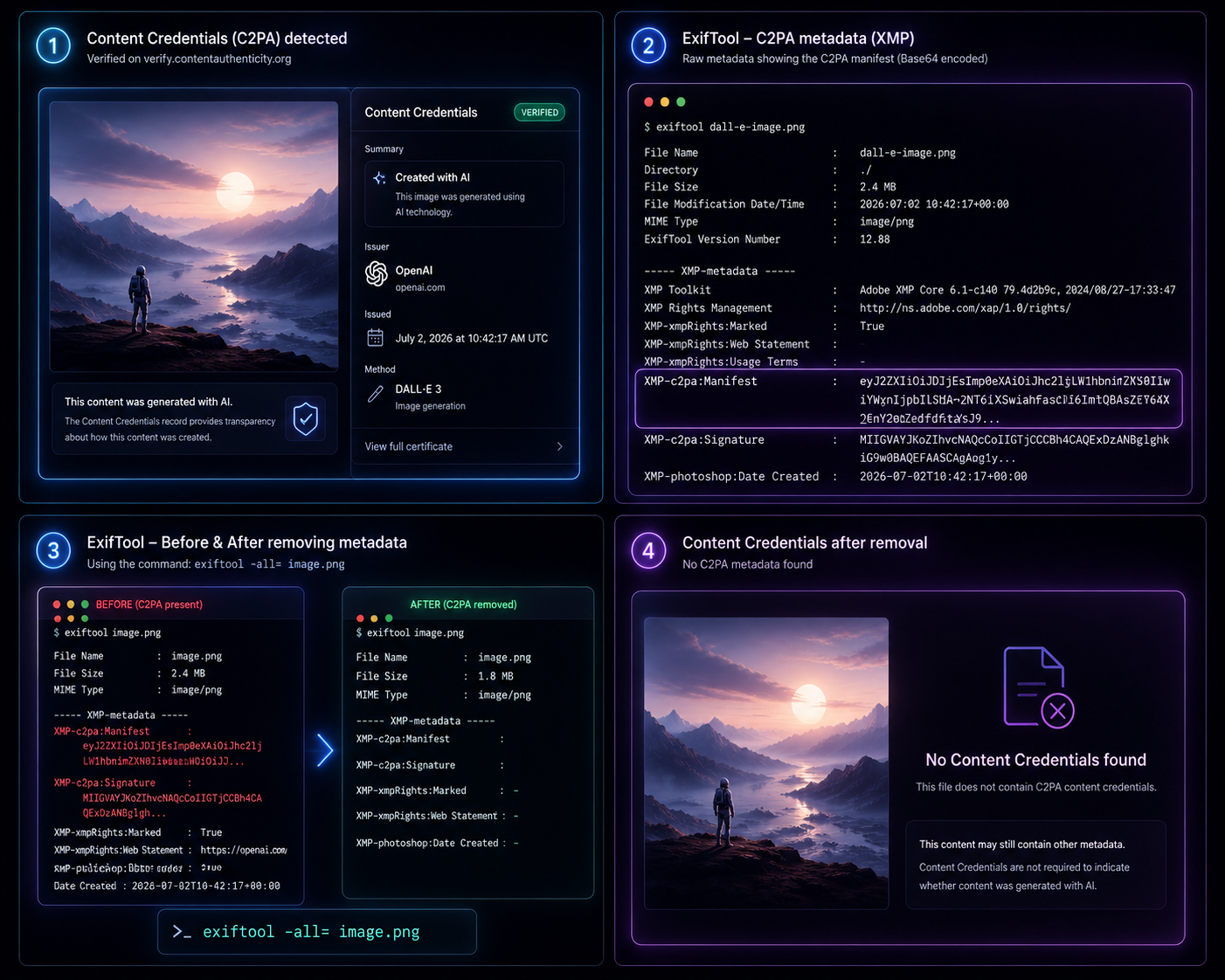Viewport: 1225px width, 980px height.
Task: Click the green dot in the AFTER terminal
Action: tap(389, 618)
